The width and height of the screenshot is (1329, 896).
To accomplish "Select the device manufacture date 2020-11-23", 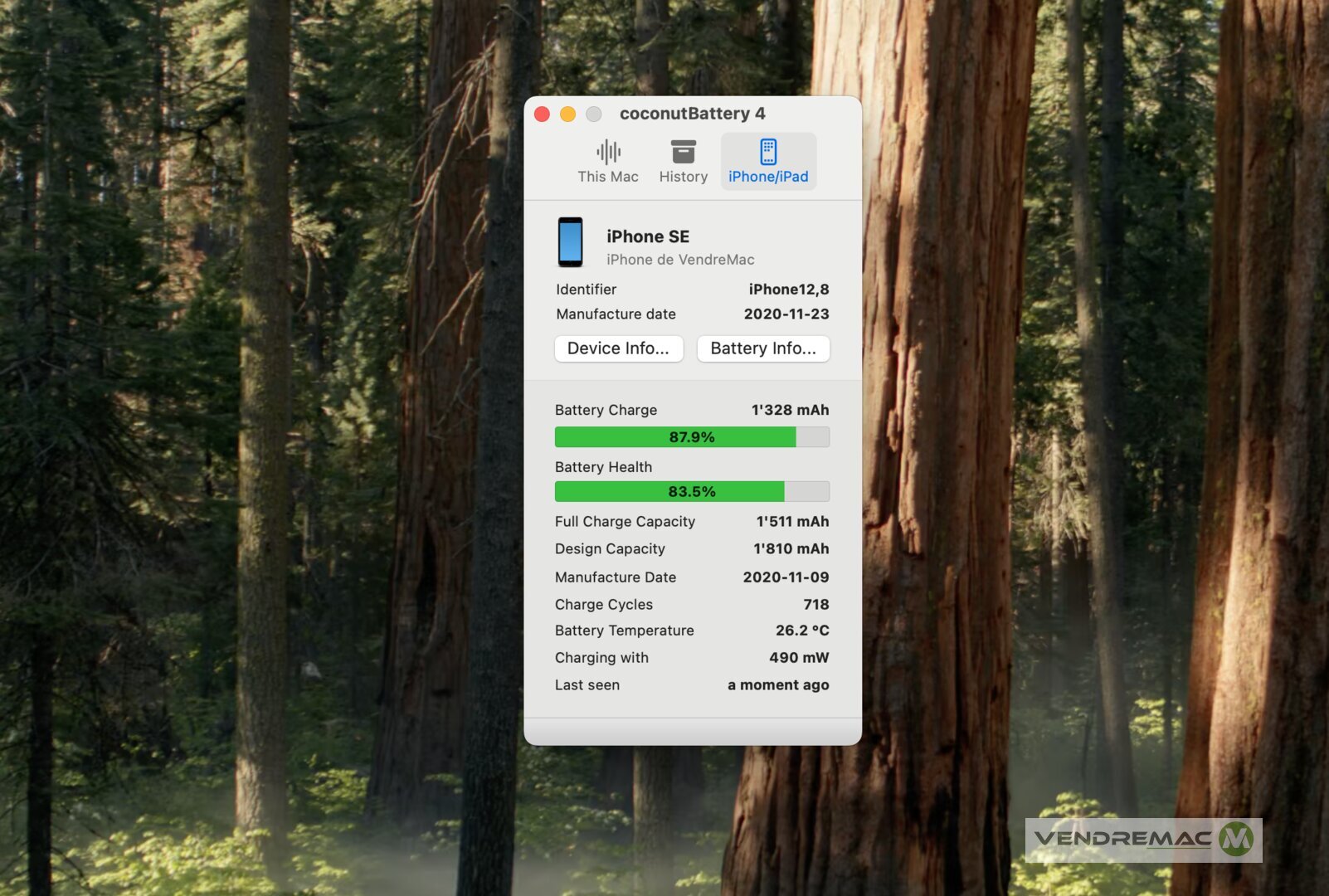I will click(x=786, y=314).
